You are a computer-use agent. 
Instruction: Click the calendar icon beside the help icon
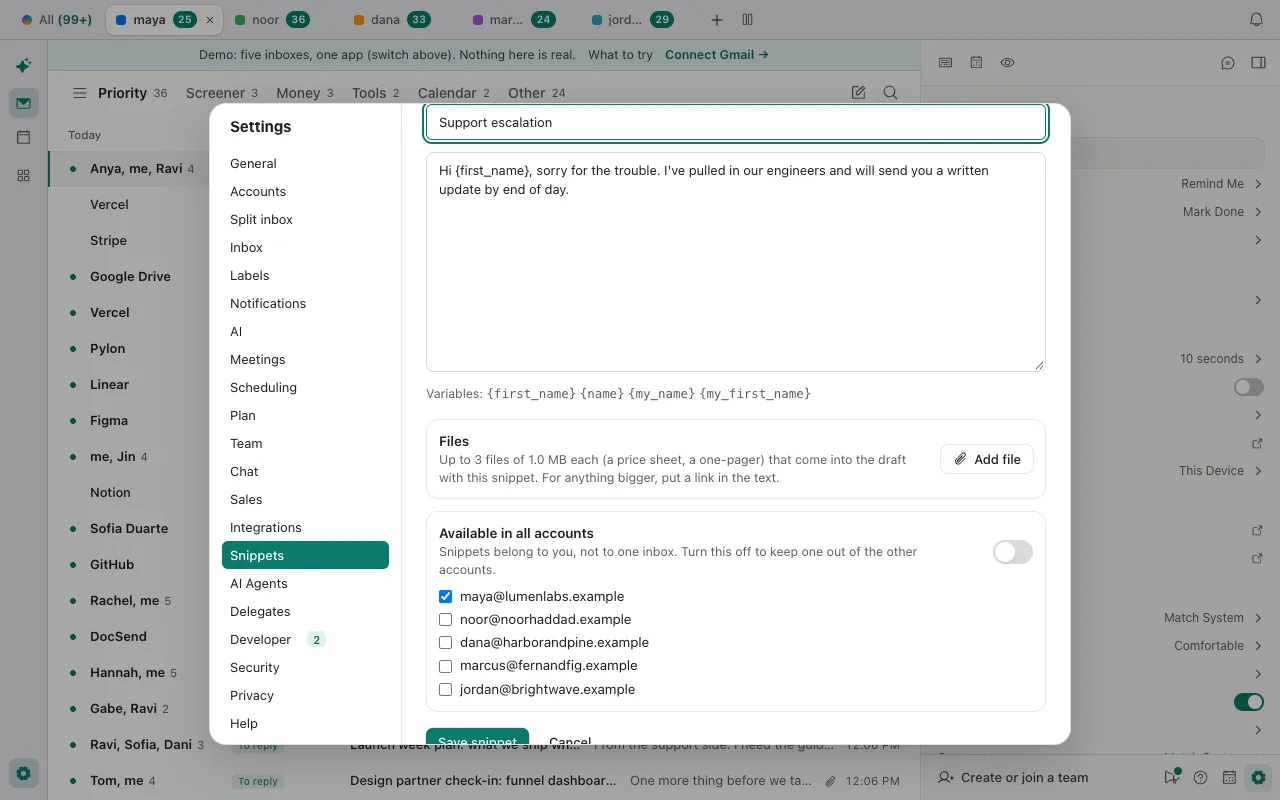[1230, 777]
